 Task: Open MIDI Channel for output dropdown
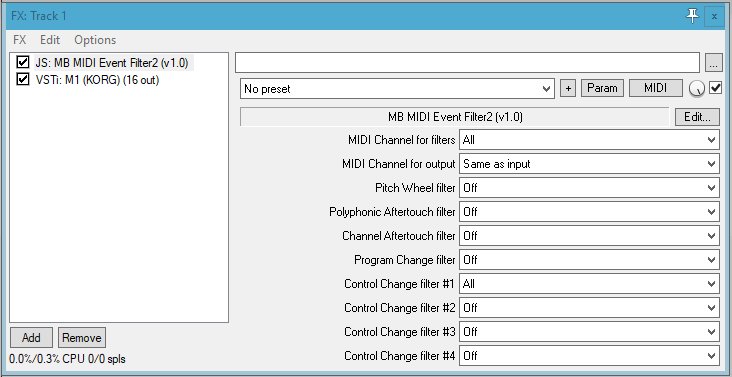(589, 164)
